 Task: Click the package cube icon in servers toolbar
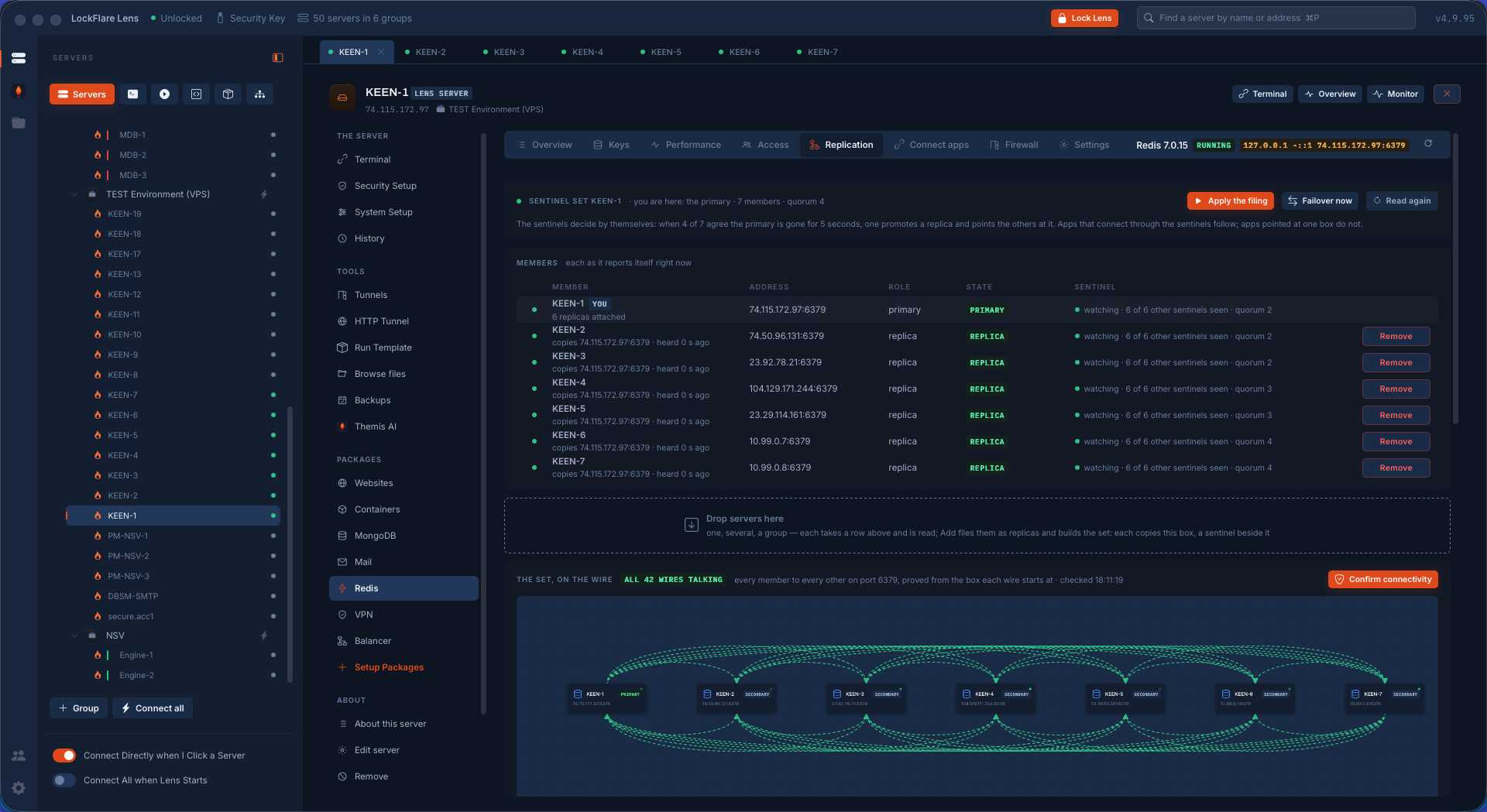[228, 94]
